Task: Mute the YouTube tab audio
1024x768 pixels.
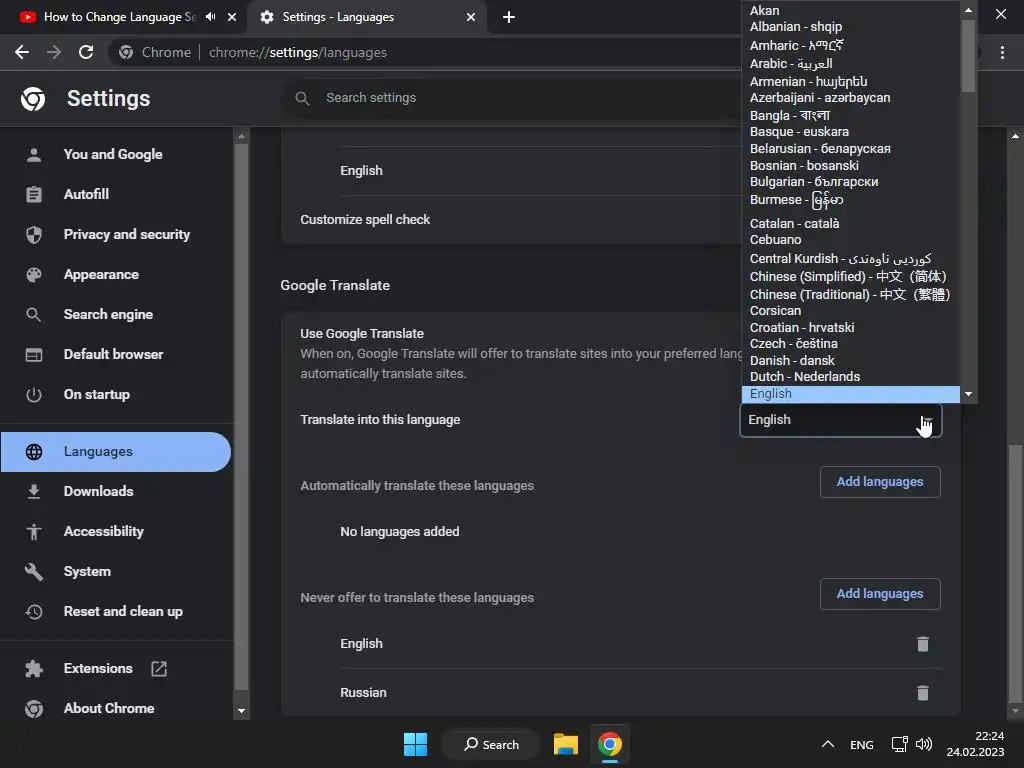Action: coord(210,17)
